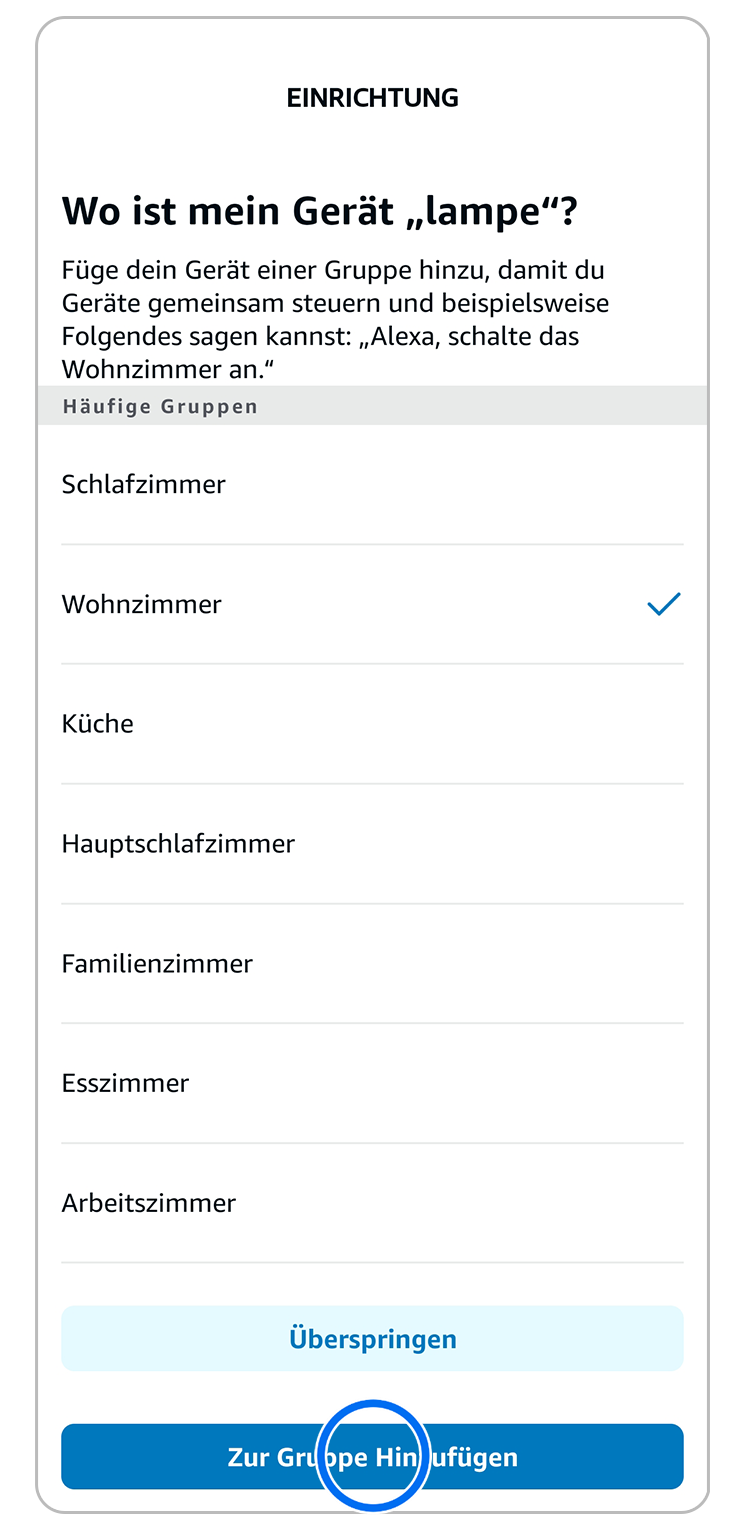Pick Küche as the device group
The image size is (745, 1530).
coord(98,724)
